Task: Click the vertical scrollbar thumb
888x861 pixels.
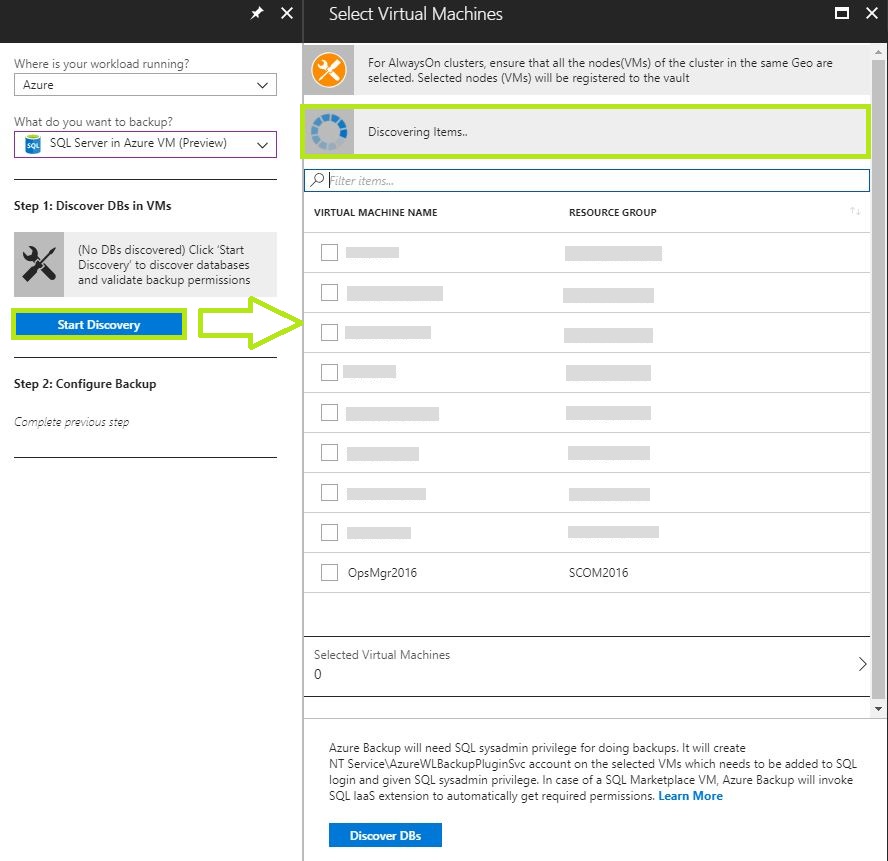Action: tap(878, 378)
